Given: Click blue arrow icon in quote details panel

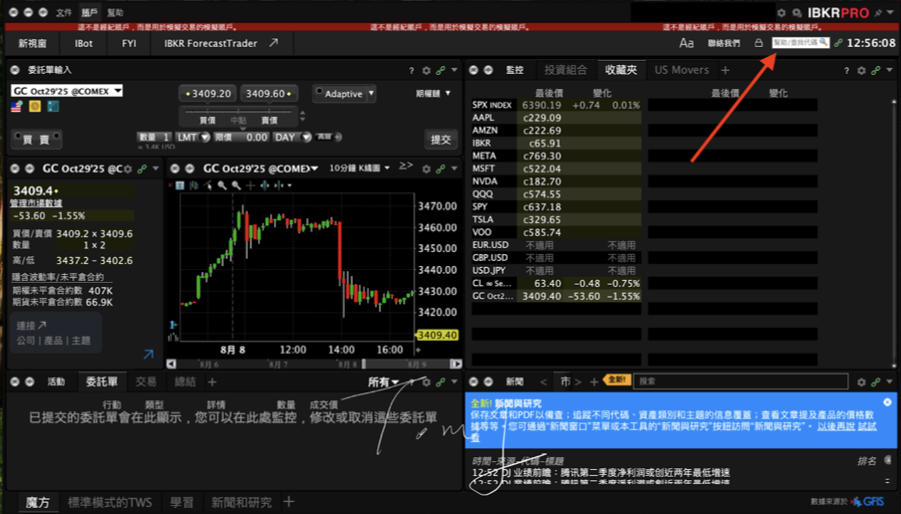Looking at the screenshot, I should point(148,354).
